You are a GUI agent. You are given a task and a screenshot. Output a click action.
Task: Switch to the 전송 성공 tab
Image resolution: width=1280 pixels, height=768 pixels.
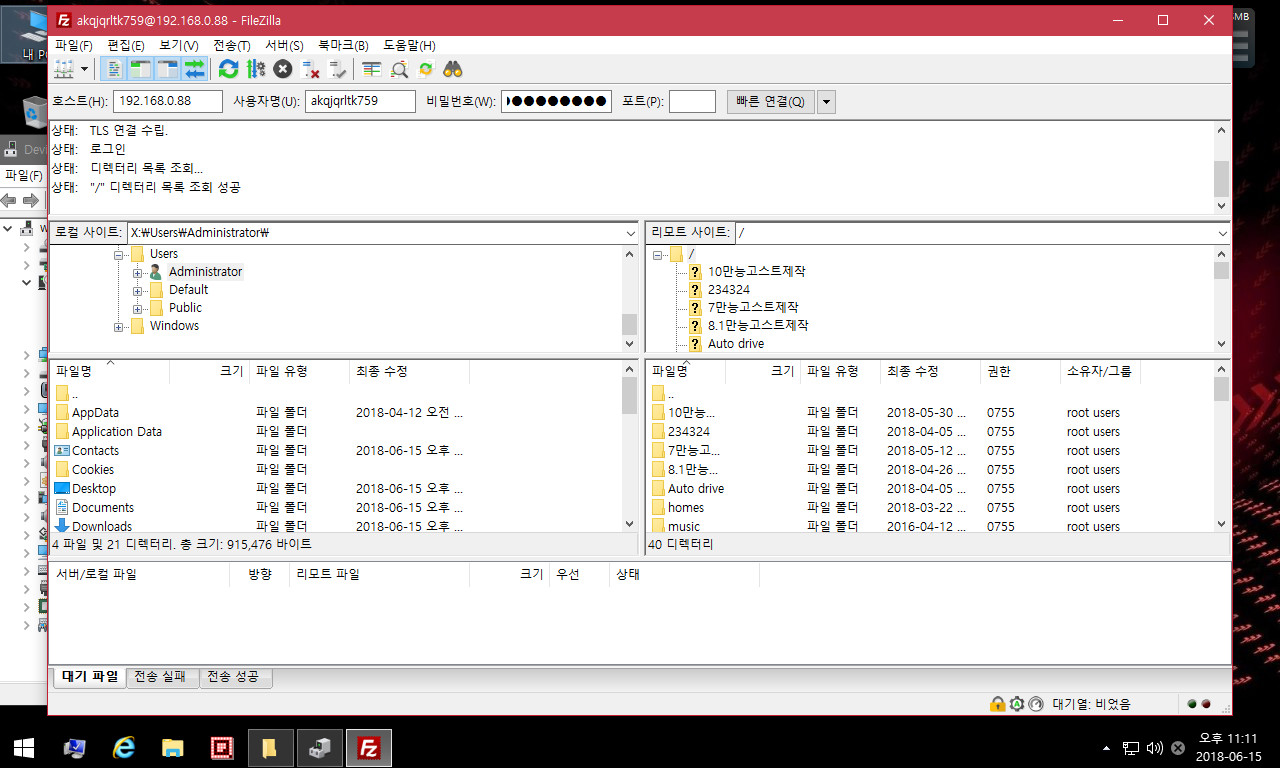click(x=236, y=677)
